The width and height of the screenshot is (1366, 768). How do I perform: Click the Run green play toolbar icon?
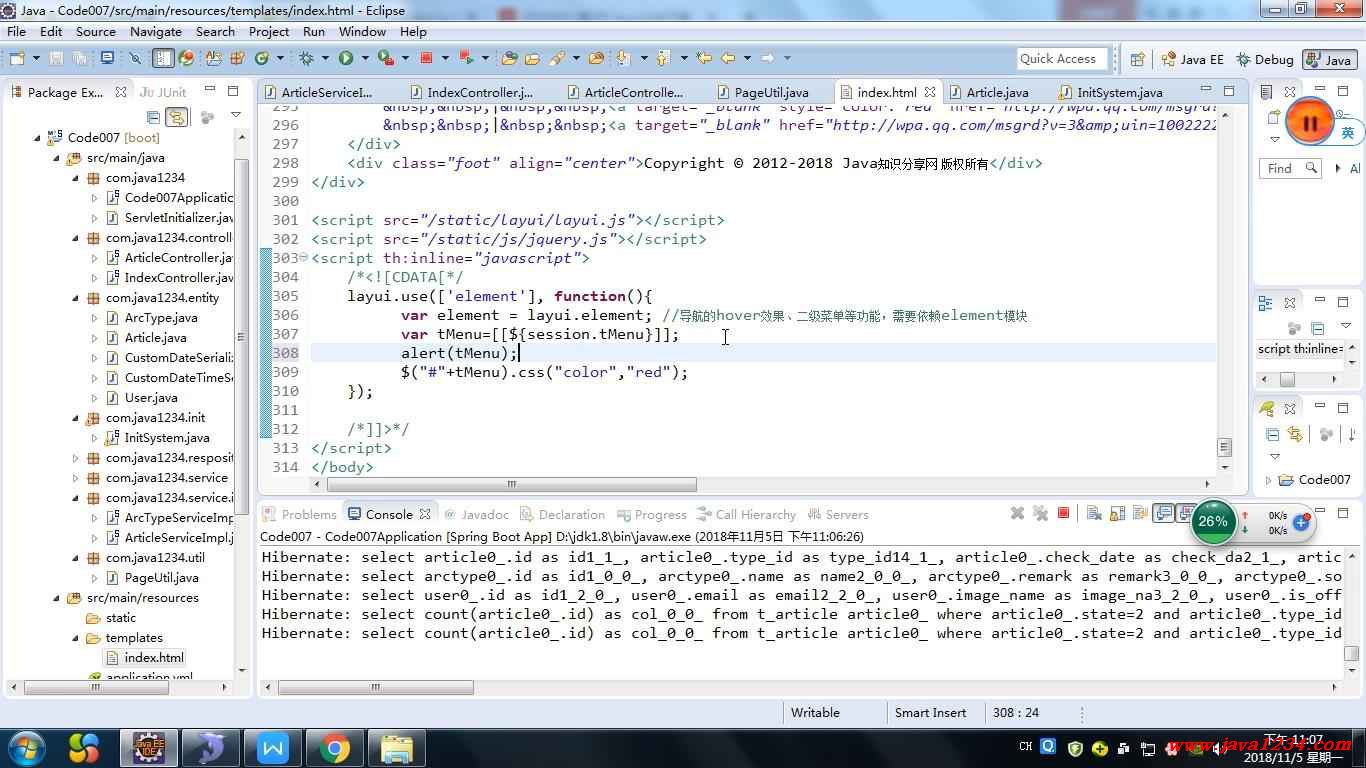click(346, 58)
